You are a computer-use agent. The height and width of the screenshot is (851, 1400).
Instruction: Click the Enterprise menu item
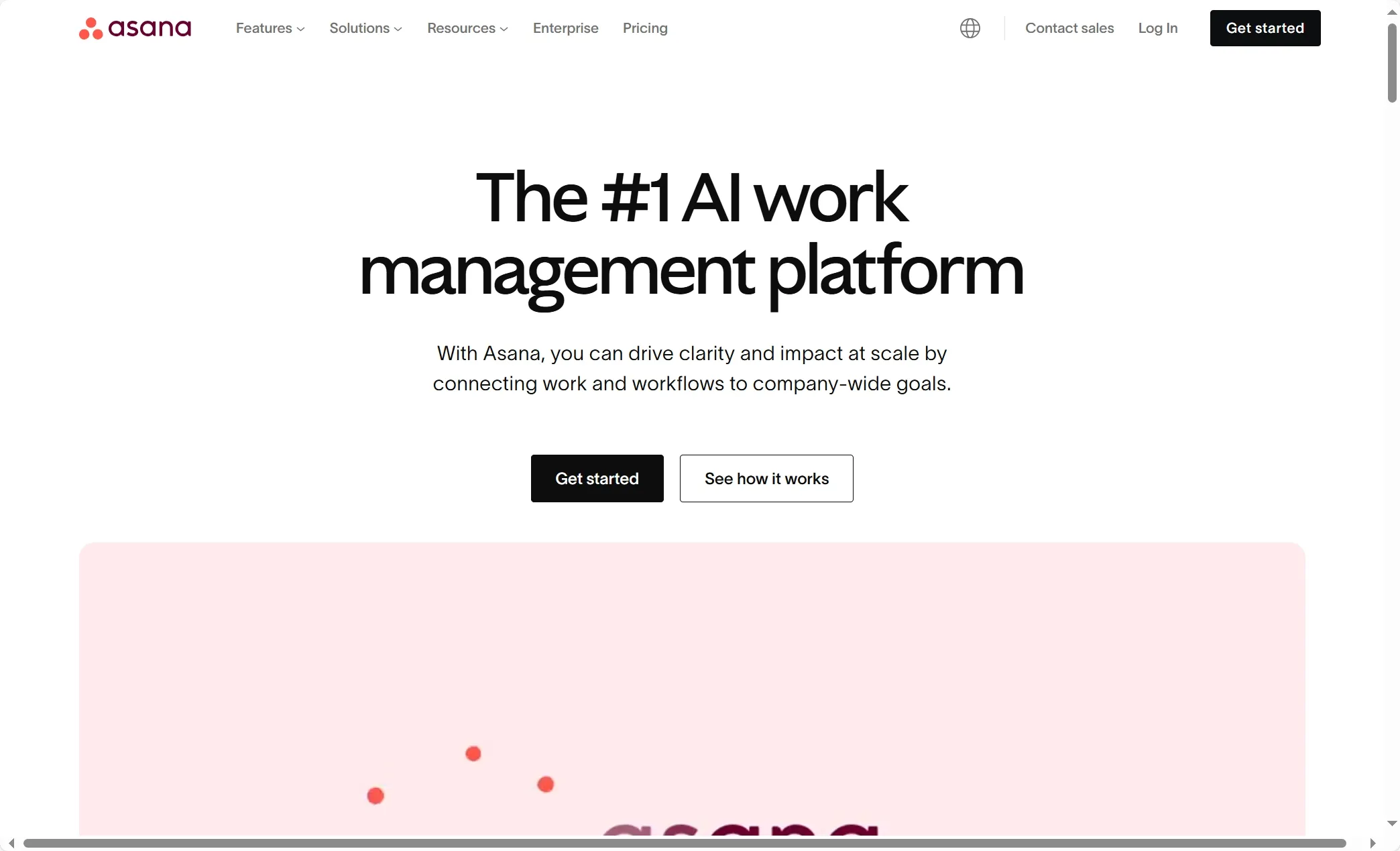click(565, 28)
